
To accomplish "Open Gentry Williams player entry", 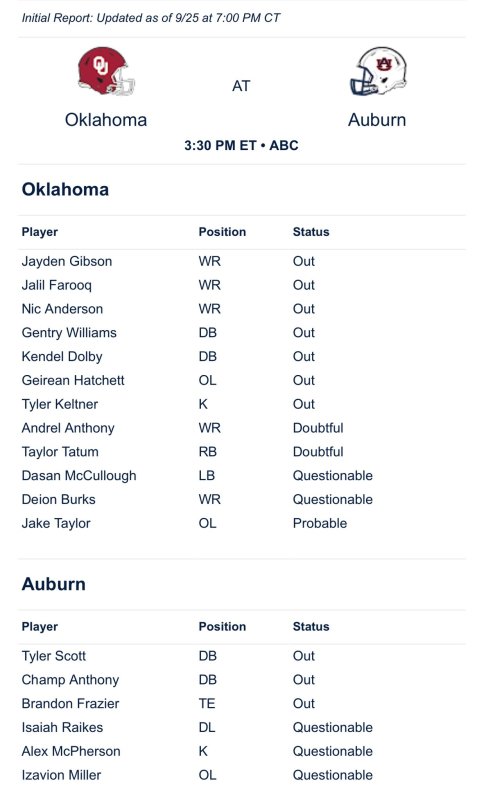I will coord(69,333).
